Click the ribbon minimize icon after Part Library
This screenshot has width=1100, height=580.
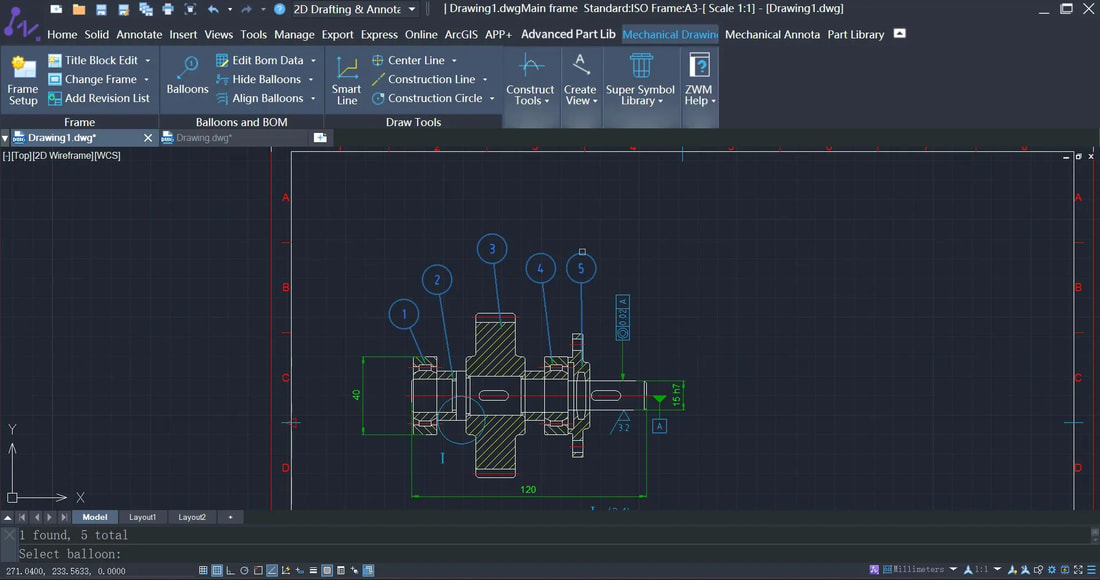899,34
